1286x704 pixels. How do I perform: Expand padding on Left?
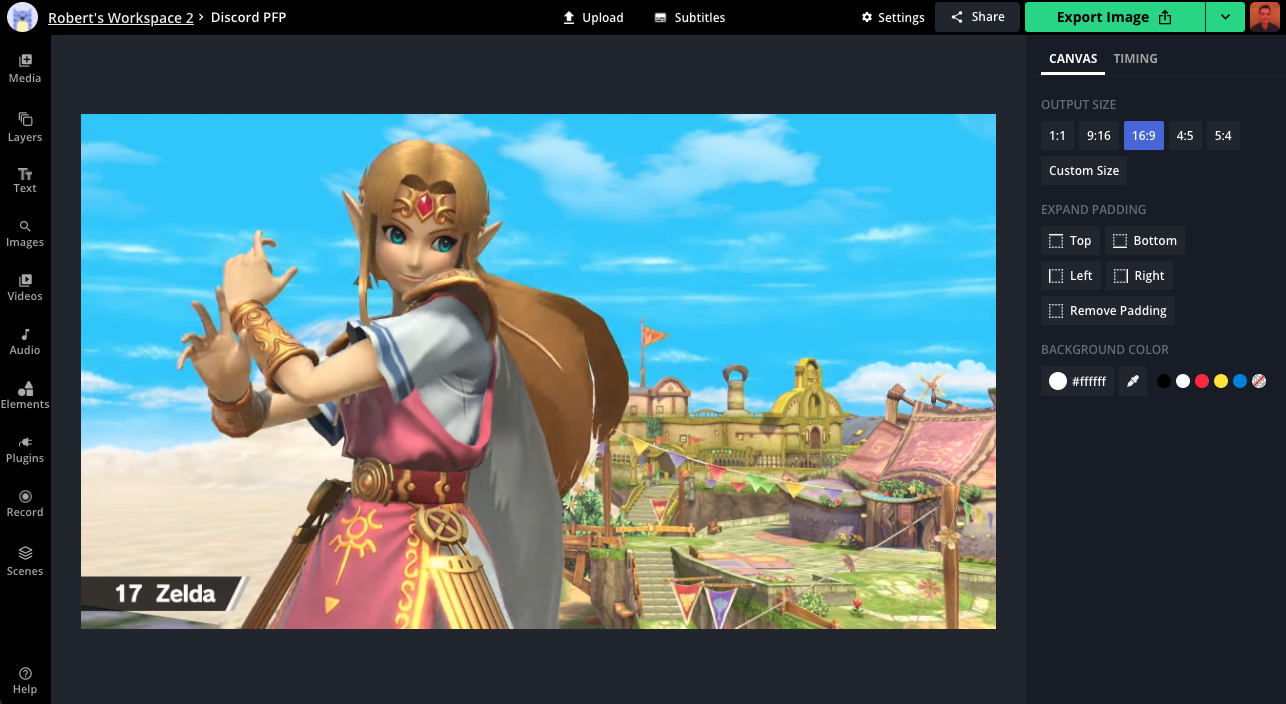(x=1070, y=276)
